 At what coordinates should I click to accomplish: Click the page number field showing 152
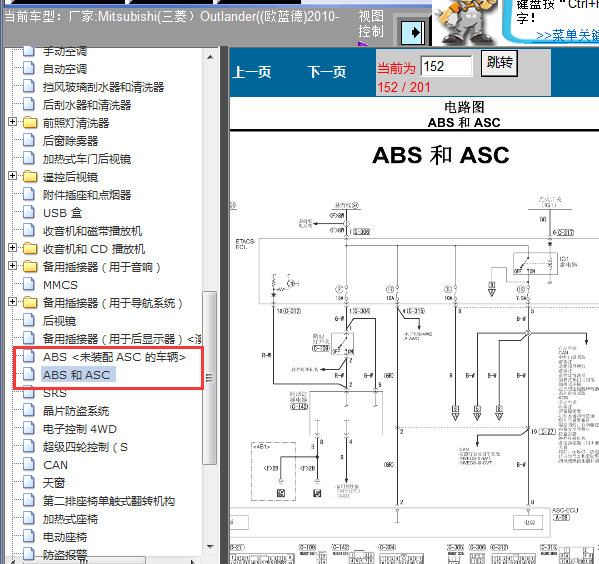(x=446, y=66)
